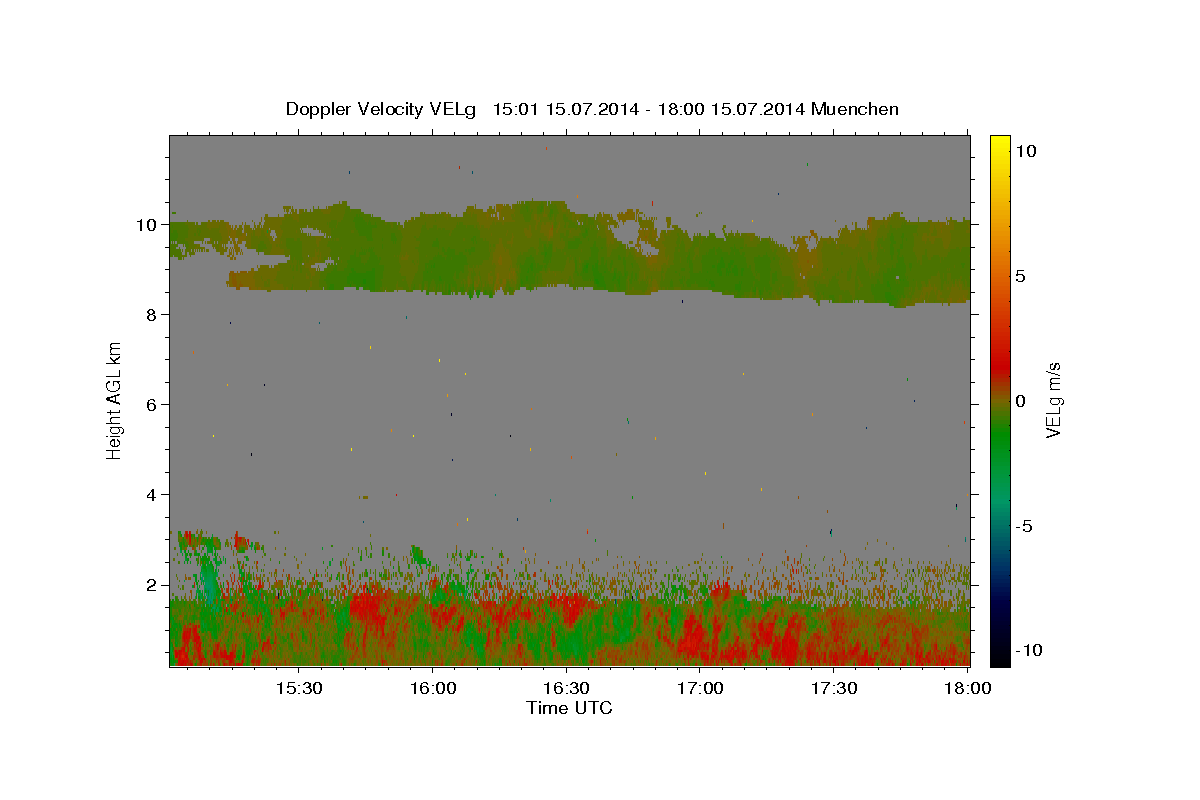The height and width of the screenshot is (800, 1200).
Task: Click the 16:30 time tick label
Action: 566,689
